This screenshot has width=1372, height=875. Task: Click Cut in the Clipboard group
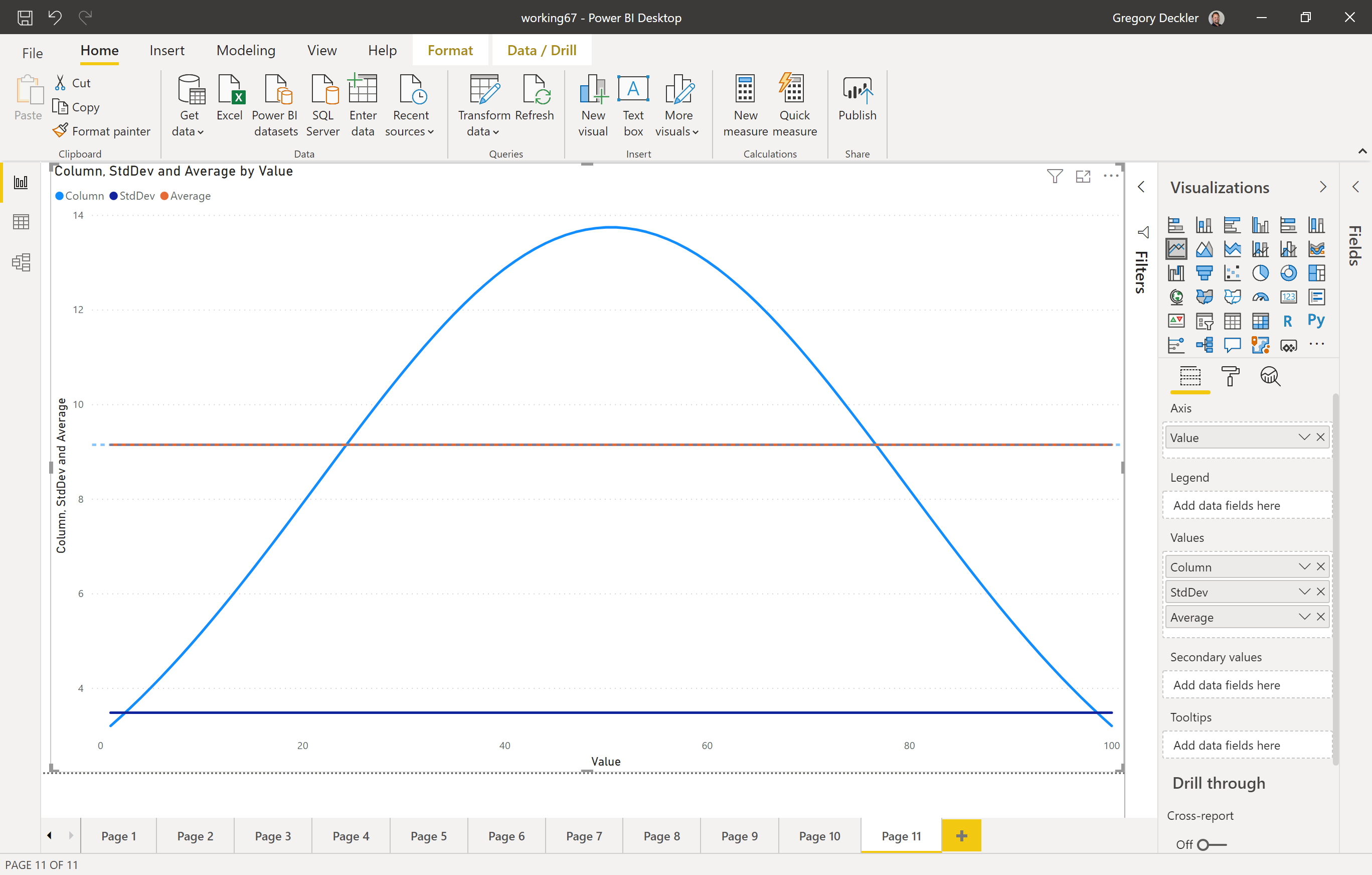(x=73, y=83)
